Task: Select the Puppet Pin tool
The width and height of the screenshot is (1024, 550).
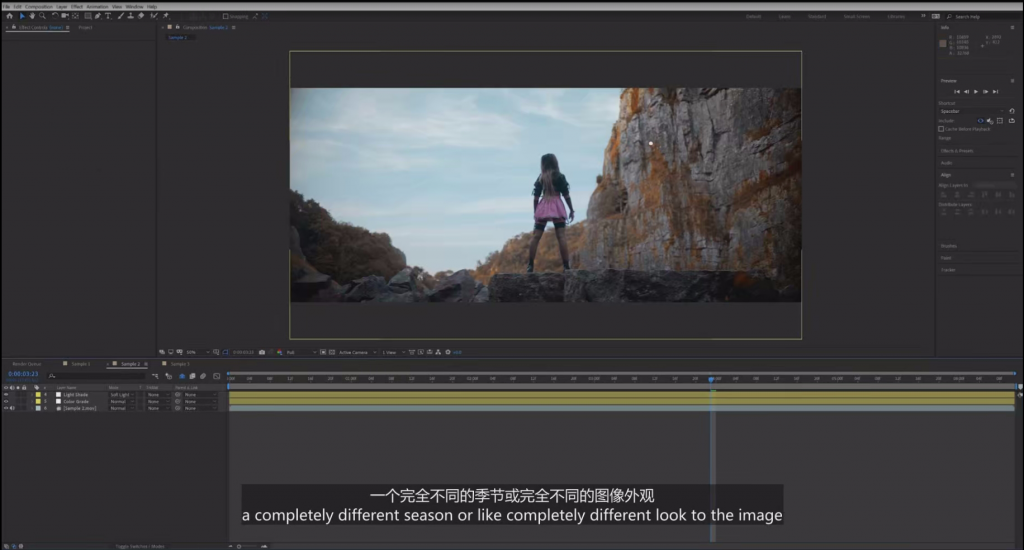Action: [x=166, y=16]
